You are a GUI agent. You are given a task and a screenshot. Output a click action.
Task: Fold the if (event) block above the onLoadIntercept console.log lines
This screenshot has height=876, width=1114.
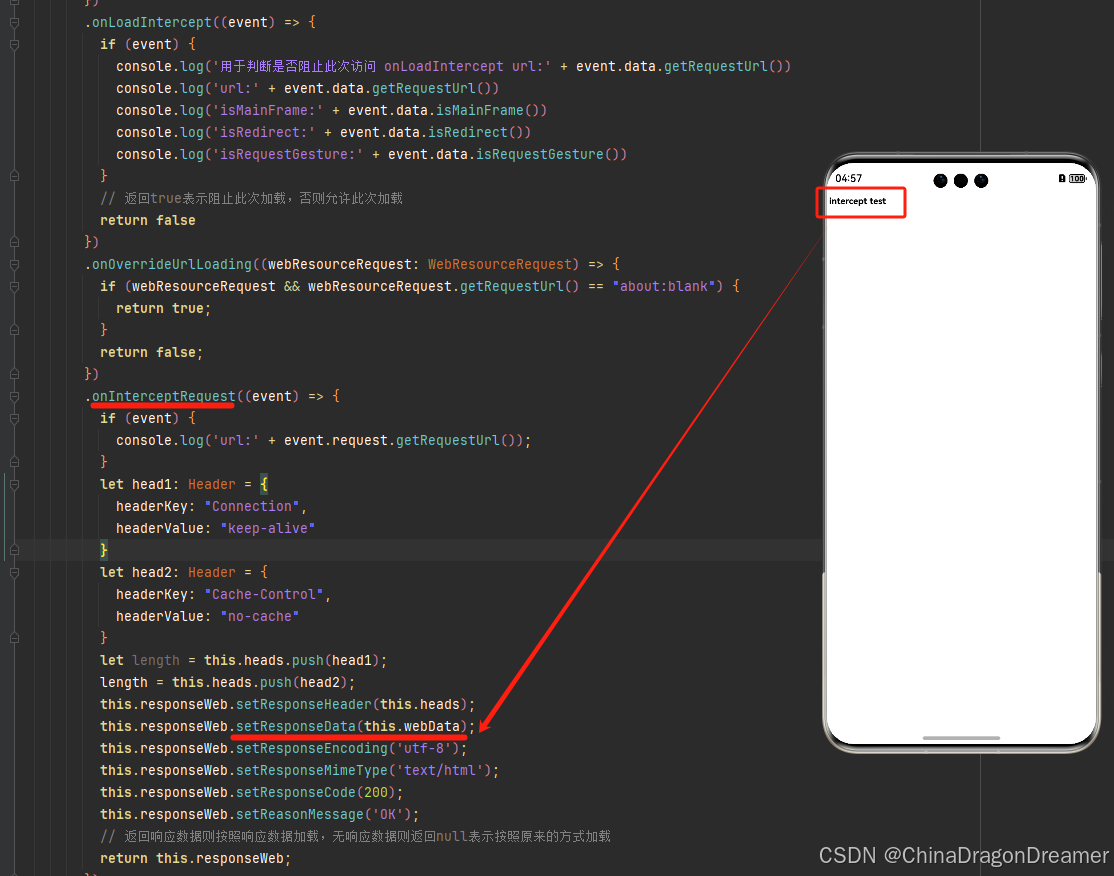tap(14, 44)
